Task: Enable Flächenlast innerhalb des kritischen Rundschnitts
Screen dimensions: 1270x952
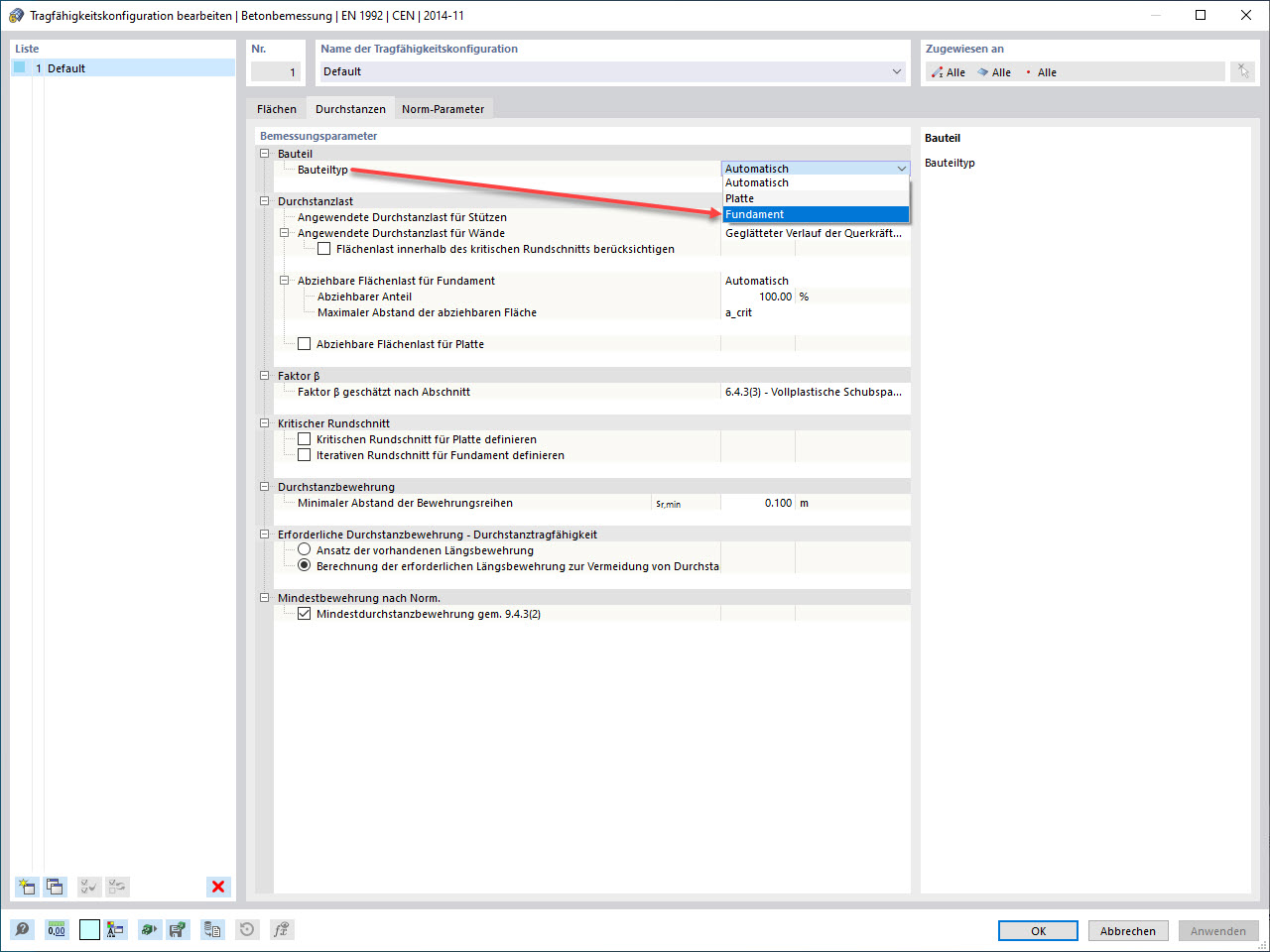Action: point(324,249)
